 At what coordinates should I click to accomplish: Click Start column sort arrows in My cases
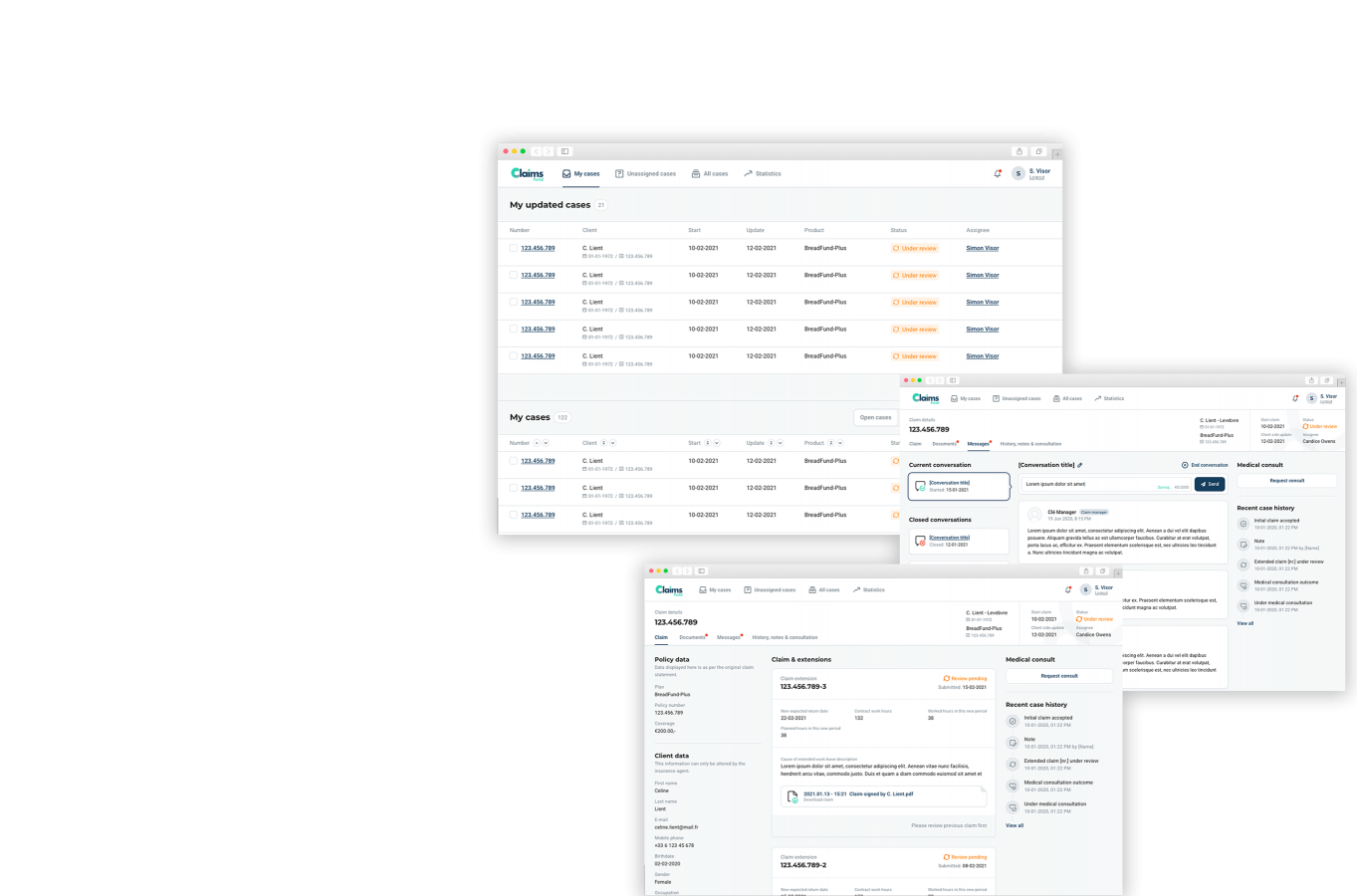click(x=707, y=443)
